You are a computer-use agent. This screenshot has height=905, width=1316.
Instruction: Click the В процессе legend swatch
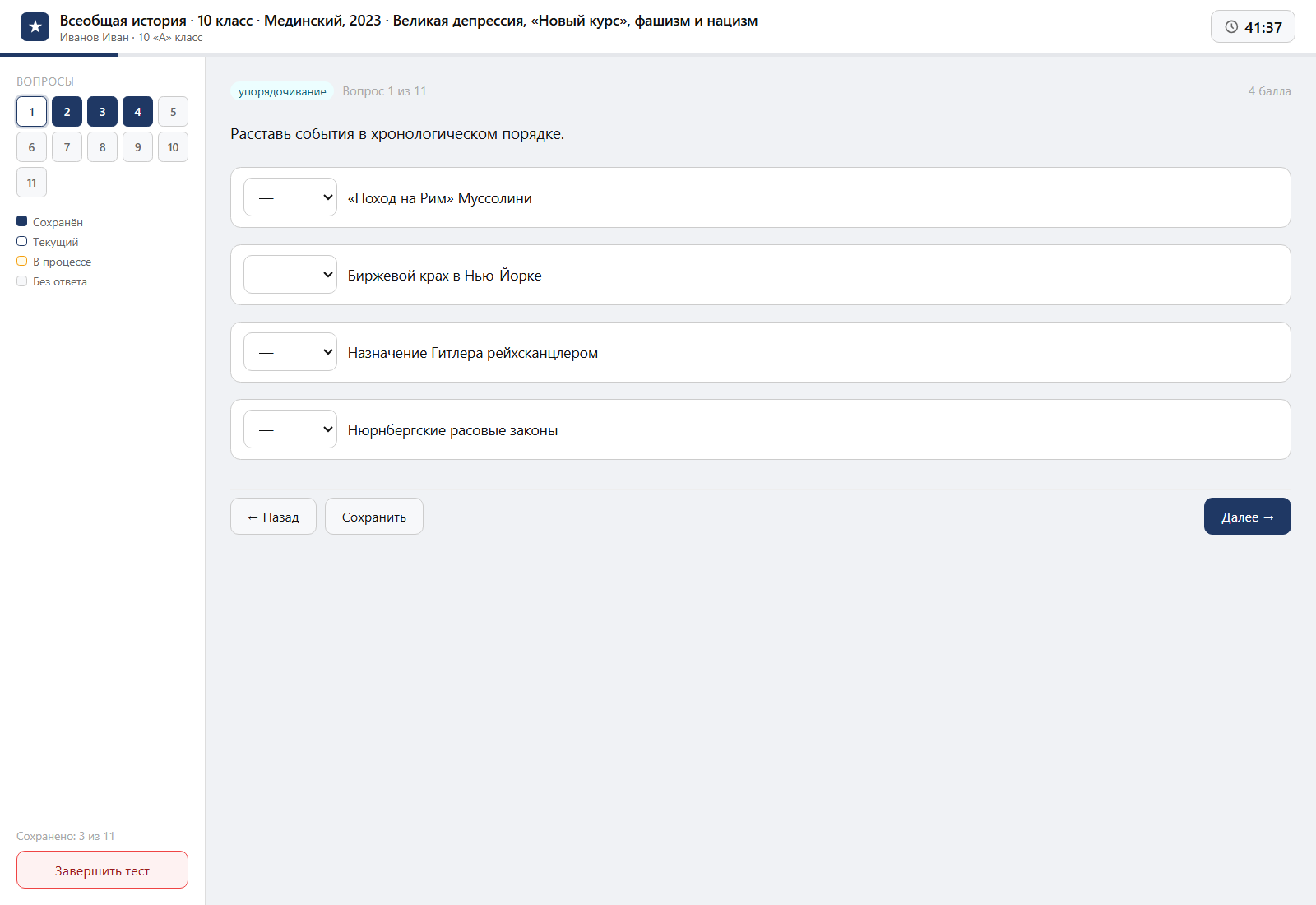[22, 261]
